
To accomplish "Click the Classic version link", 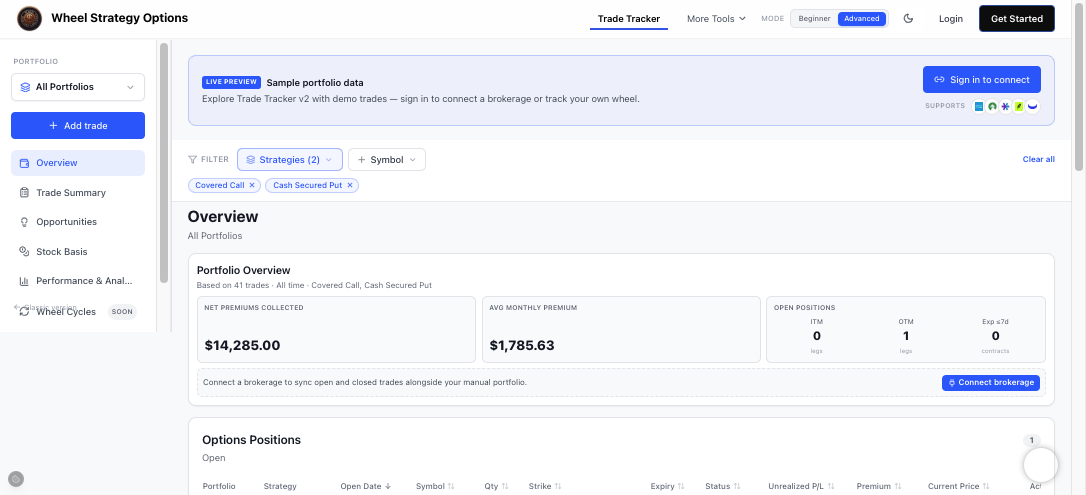I will click(45, 307).
